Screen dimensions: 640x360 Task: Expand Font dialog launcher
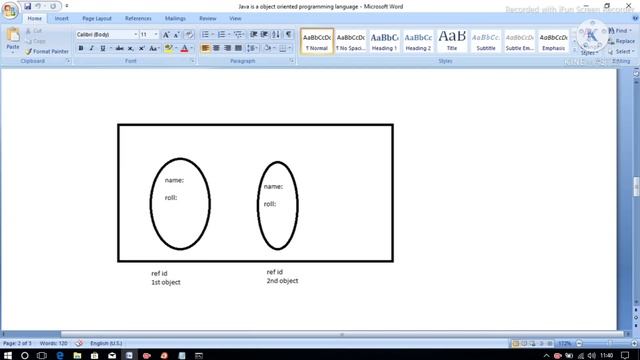192,61
